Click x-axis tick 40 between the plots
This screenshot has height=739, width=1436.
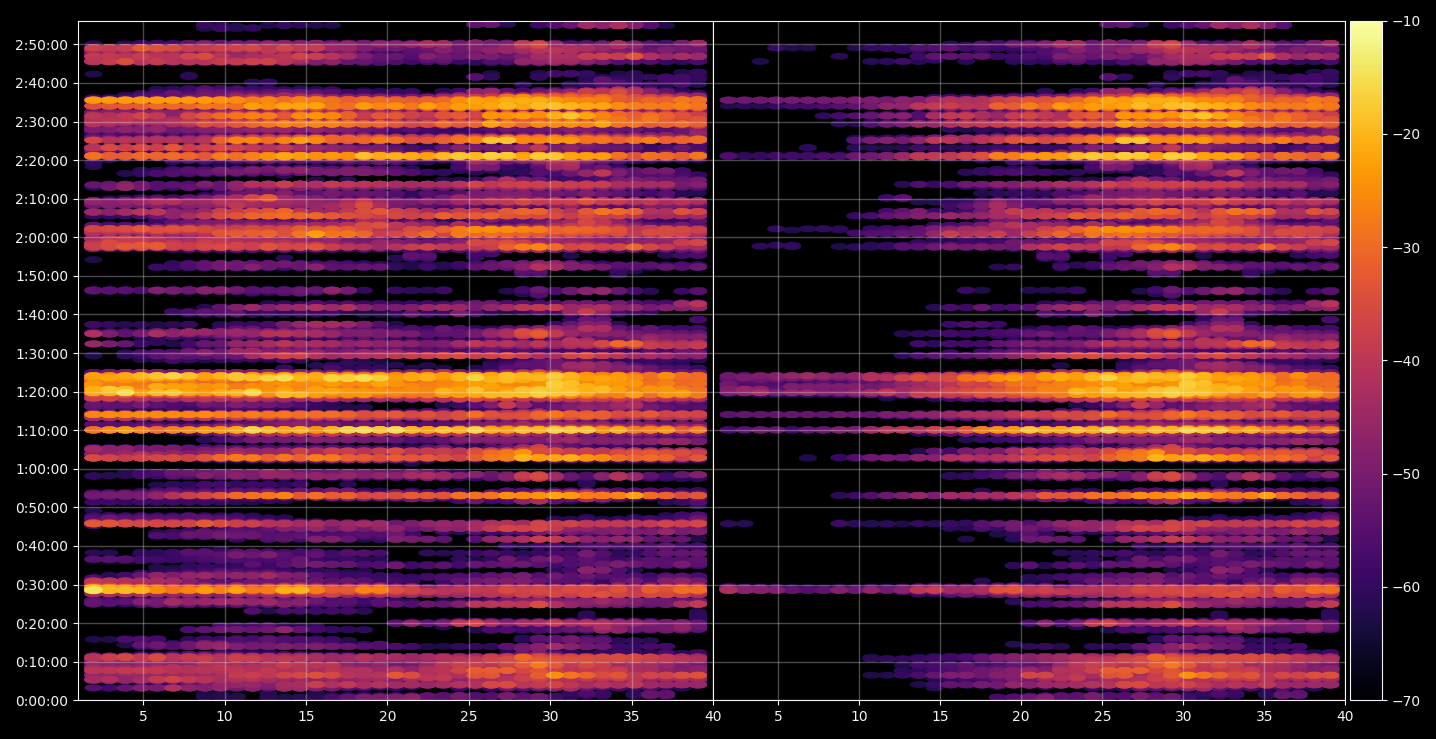pyautogui.click(x=713, y=716)
